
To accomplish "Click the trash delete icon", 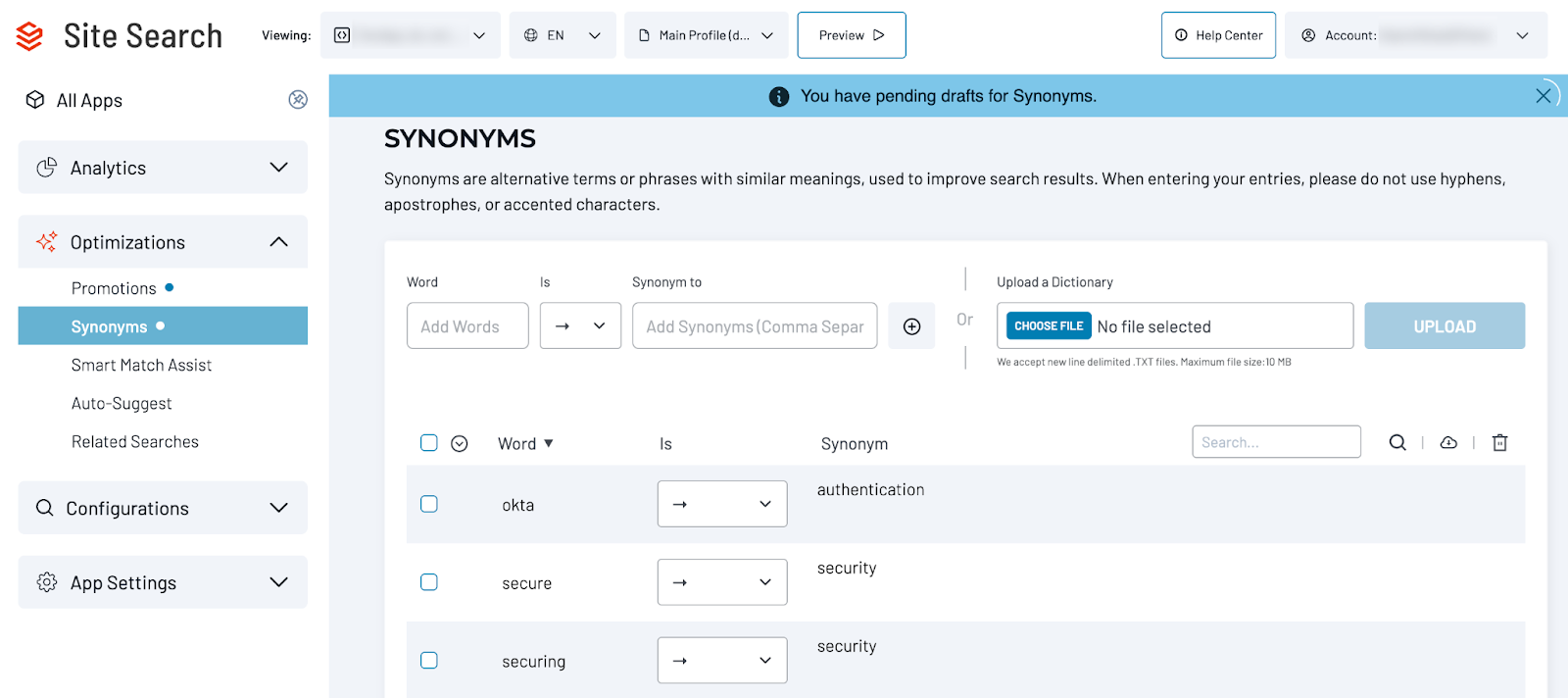I will 1499,443.
